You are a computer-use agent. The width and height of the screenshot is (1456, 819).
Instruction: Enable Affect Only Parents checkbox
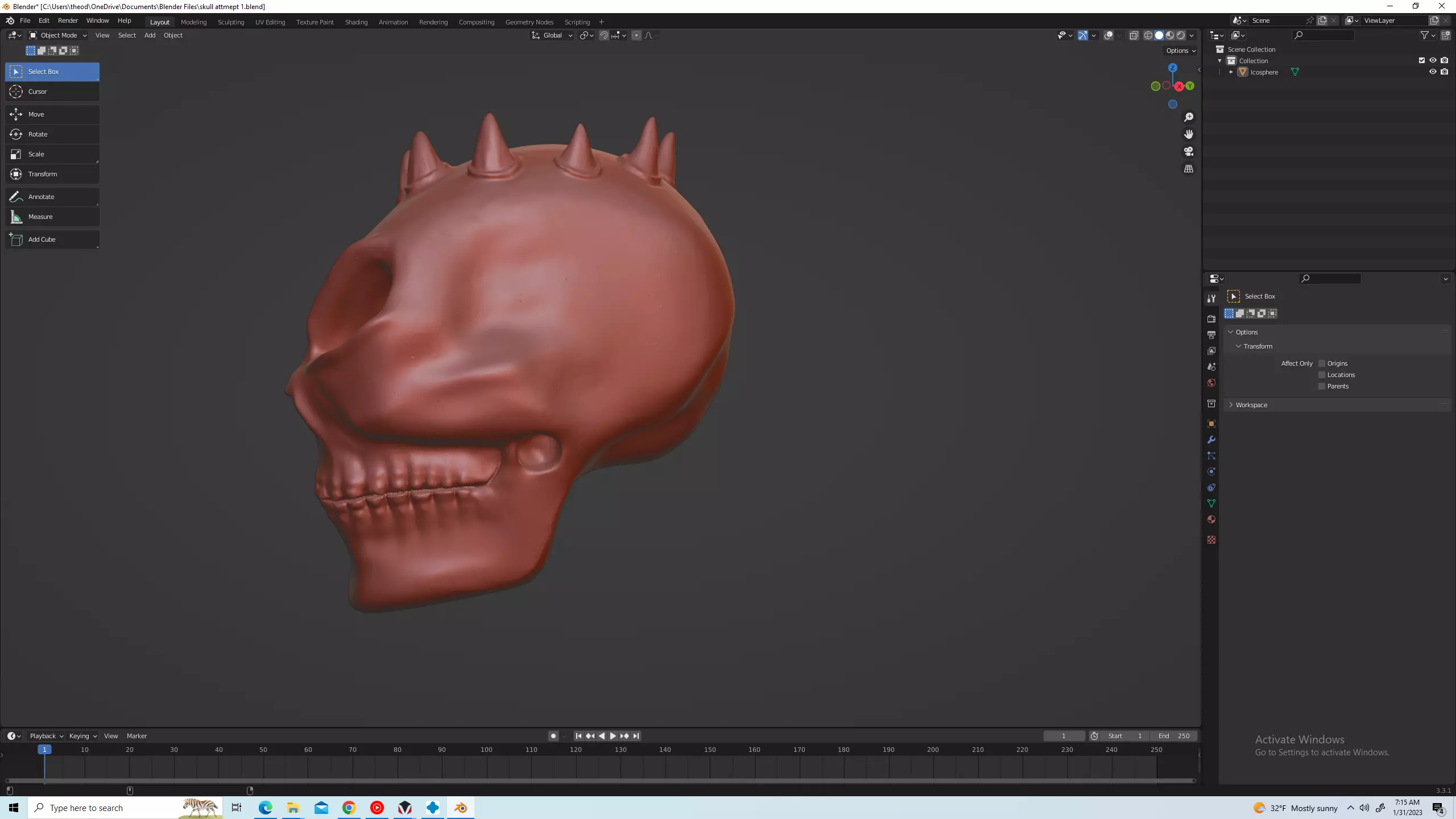pyautogui.click(x=1322, y=386)
